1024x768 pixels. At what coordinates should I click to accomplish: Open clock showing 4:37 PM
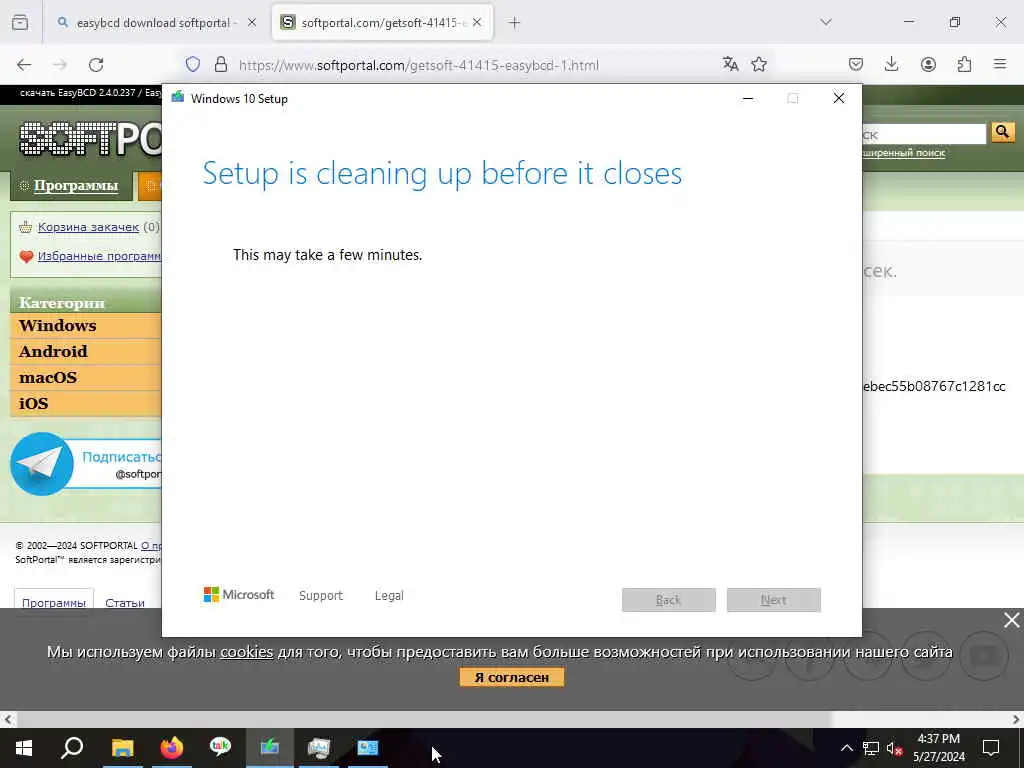938,748
